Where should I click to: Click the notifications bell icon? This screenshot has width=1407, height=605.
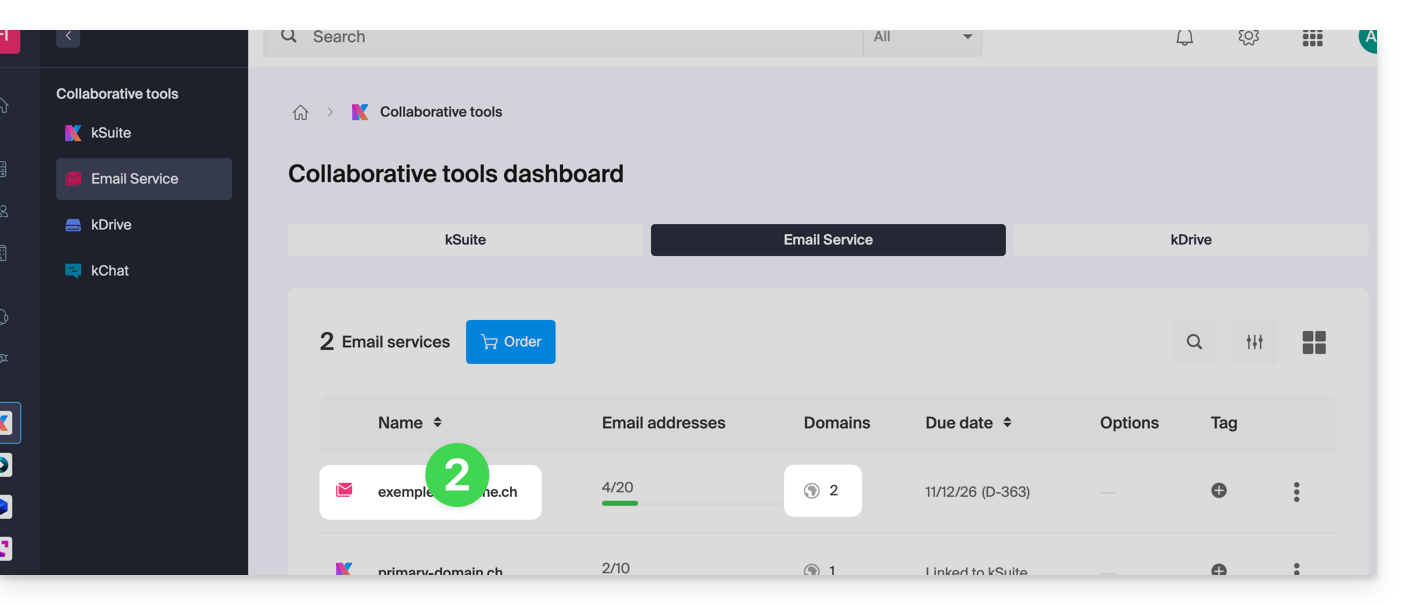pyautogui.click(x=1184, y=38)
